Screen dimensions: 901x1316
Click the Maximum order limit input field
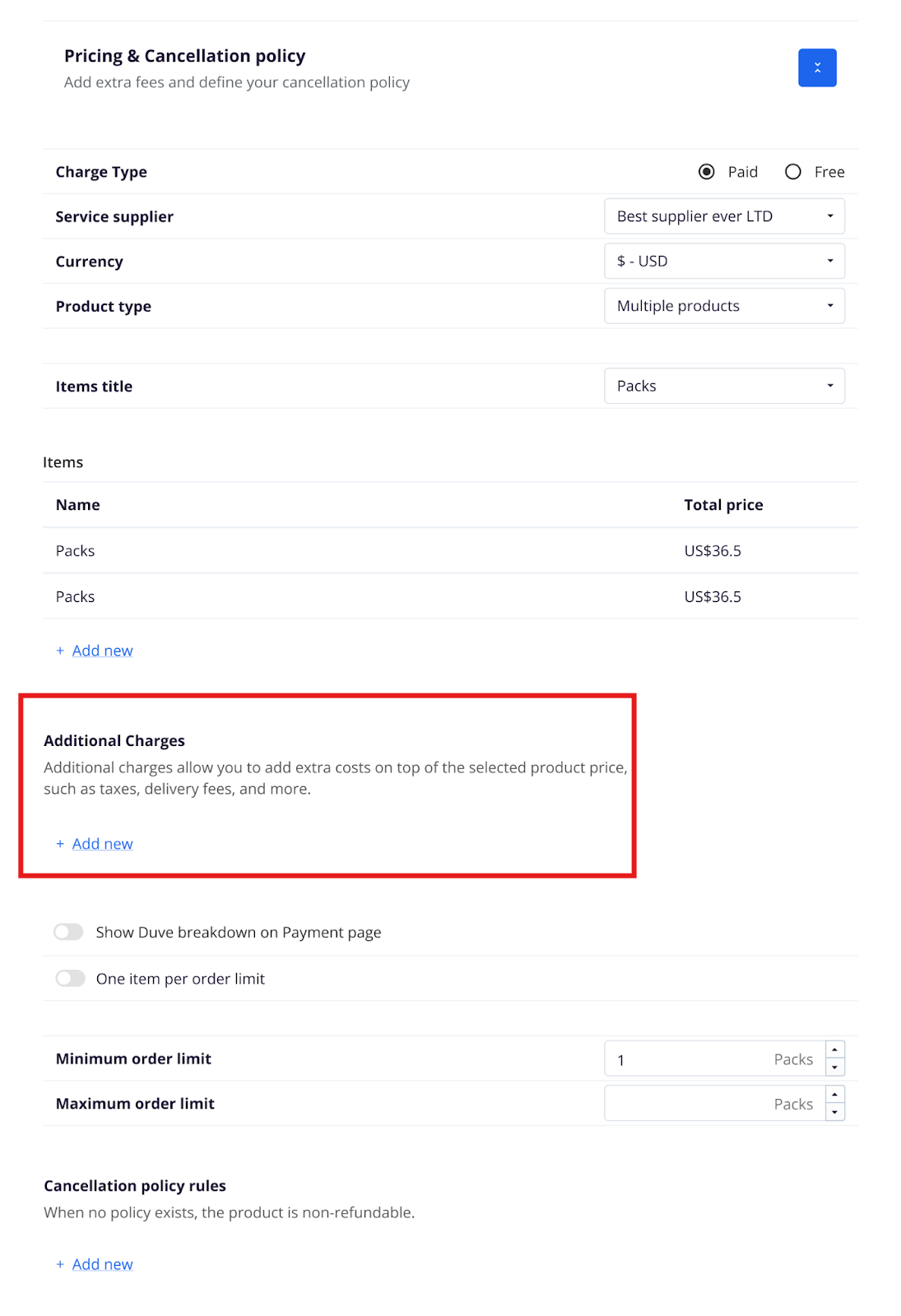click(x=691, y=1104)
